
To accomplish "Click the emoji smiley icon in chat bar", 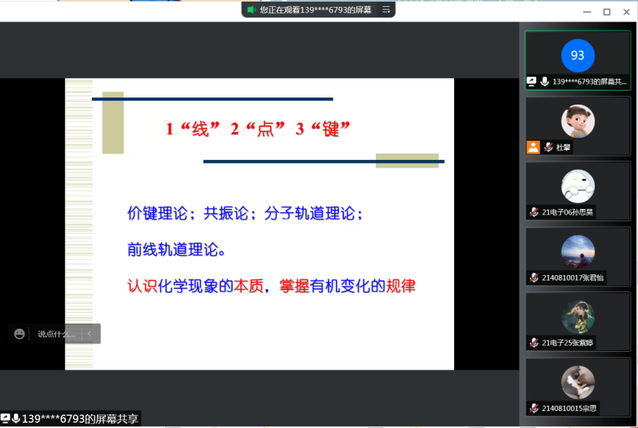I will point(19,334).
